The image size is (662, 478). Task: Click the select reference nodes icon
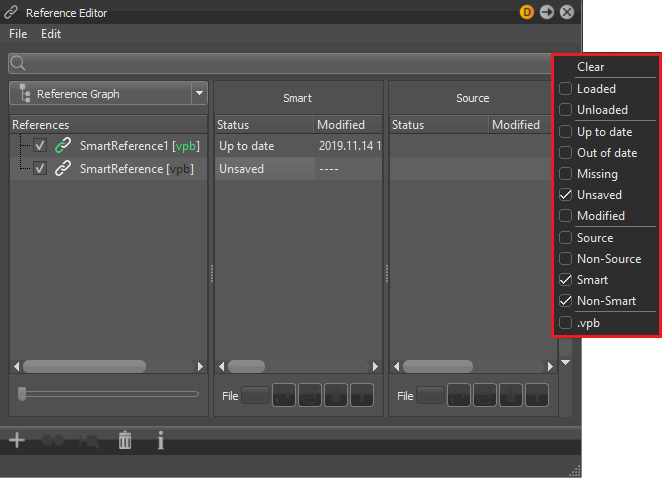89,441
